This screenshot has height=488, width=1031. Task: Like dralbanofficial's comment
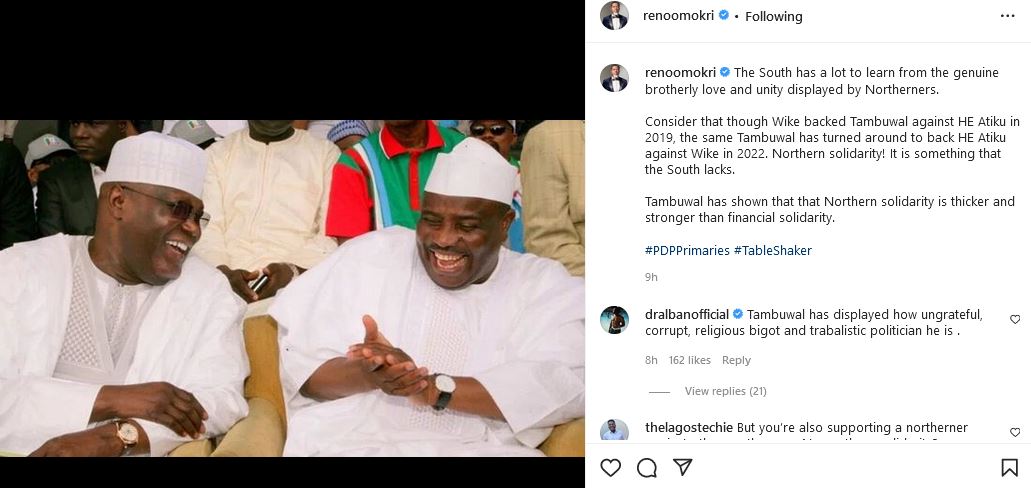1015,320
